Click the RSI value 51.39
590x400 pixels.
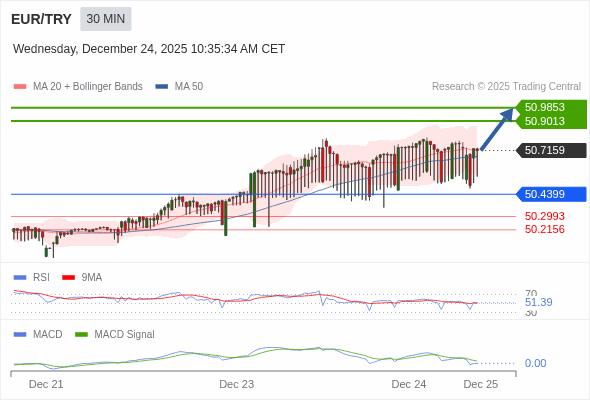(539, 303)
